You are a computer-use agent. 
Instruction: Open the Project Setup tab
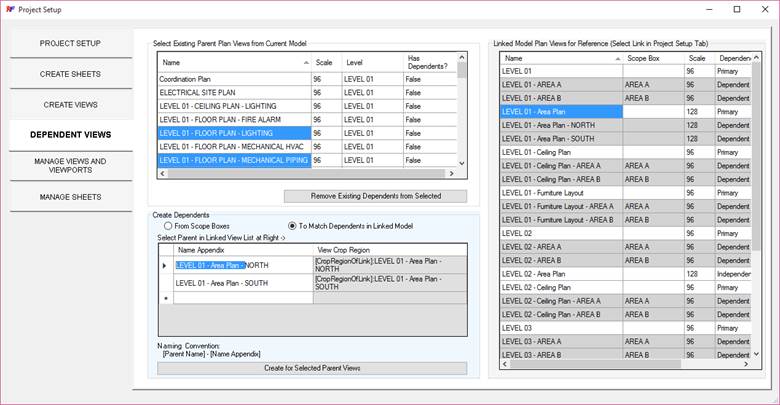click(71, 44)
